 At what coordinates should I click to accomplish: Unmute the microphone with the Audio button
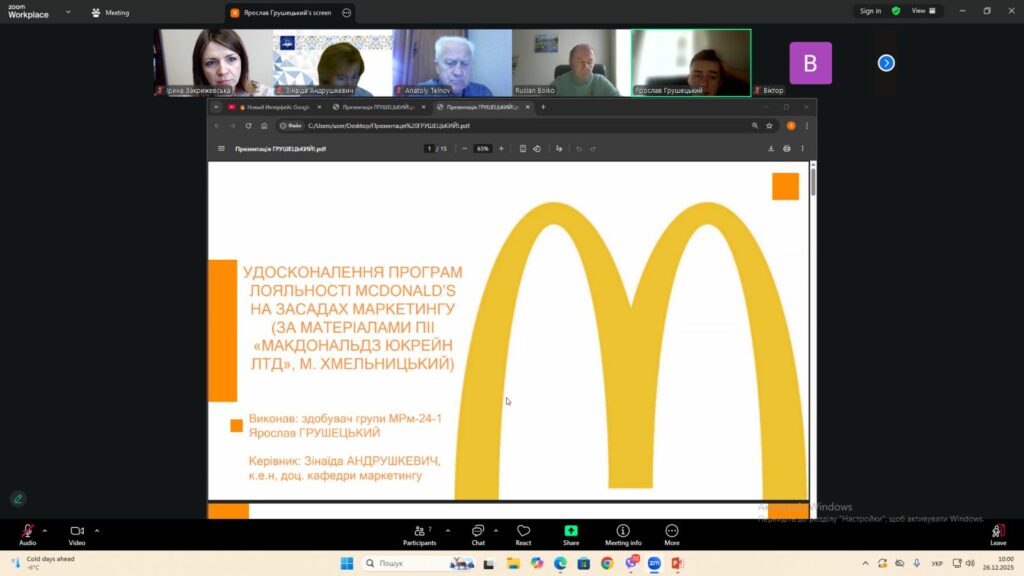click(27, 534)
